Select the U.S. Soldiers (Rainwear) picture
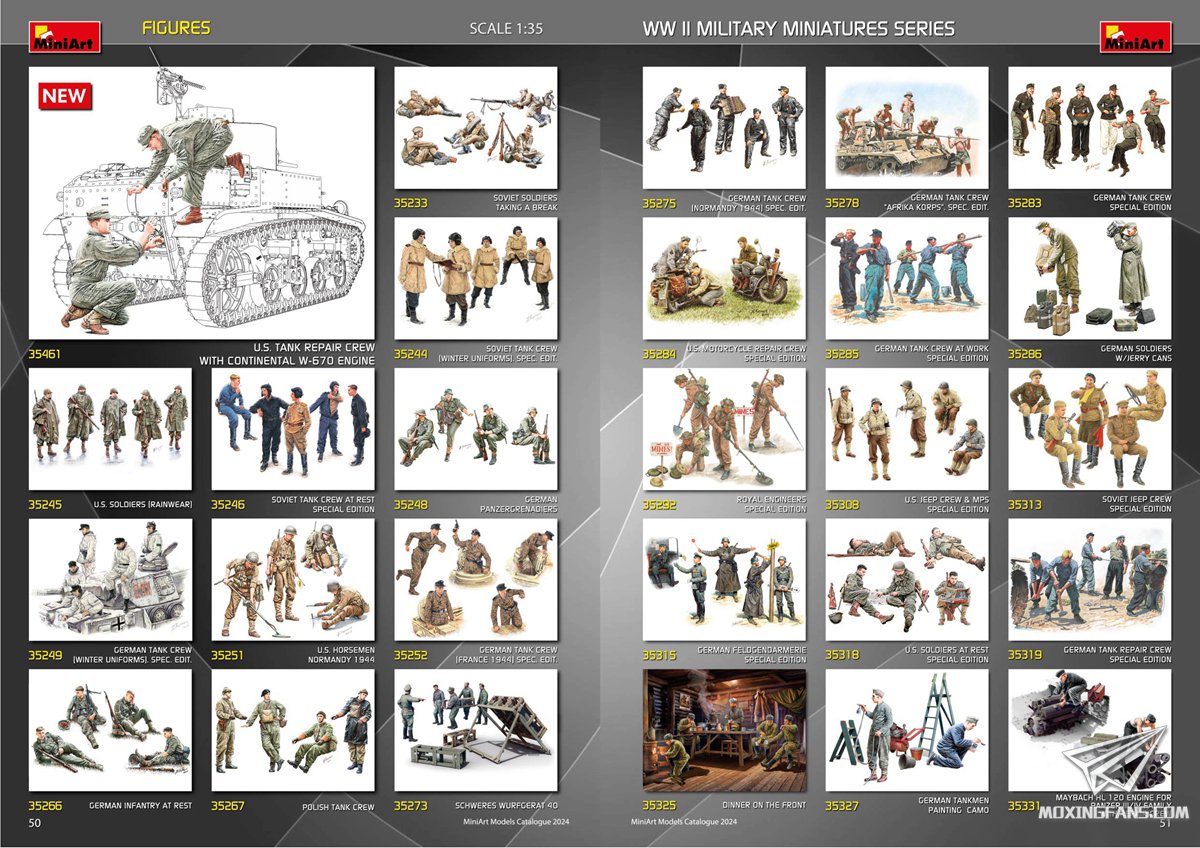The width and height of the screenshot is (1200, 848). (x=110, y=429)
